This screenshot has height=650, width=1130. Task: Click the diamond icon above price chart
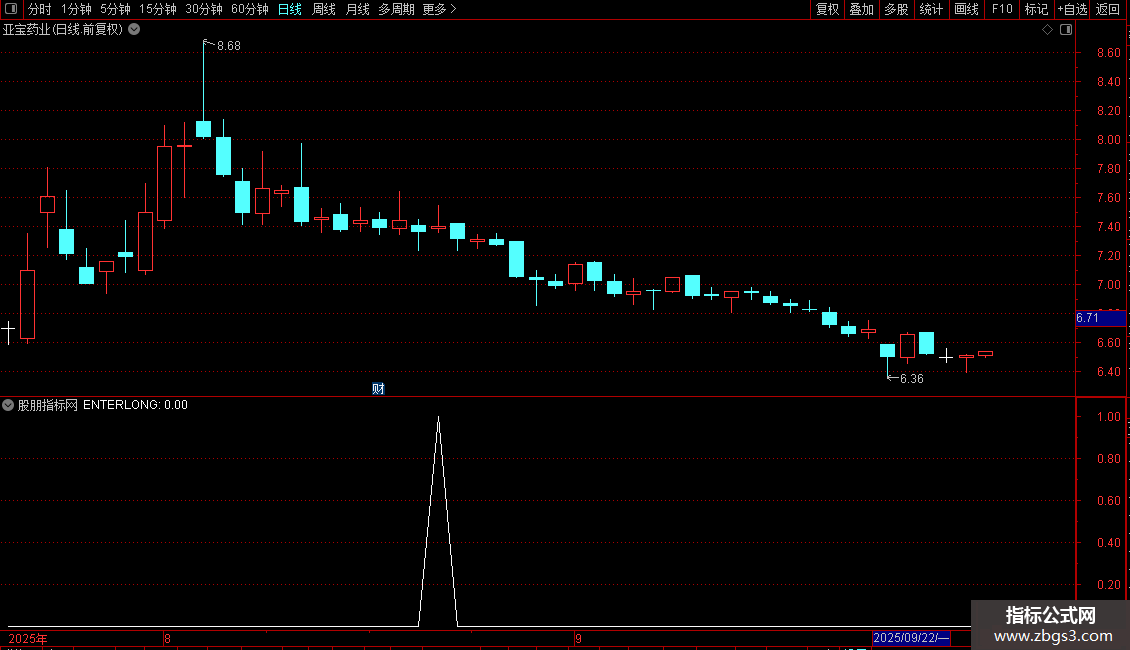point(1047,30)
